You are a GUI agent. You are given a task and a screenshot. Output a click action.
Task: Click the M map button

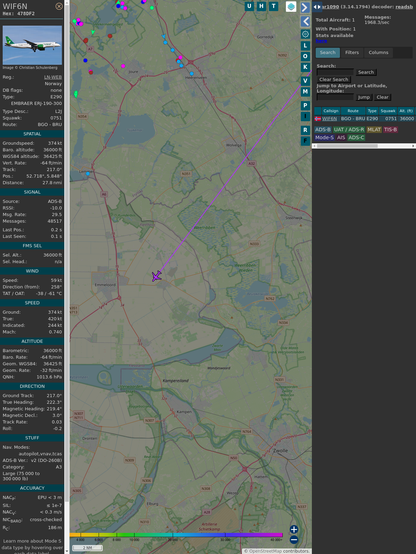point(305,92)
